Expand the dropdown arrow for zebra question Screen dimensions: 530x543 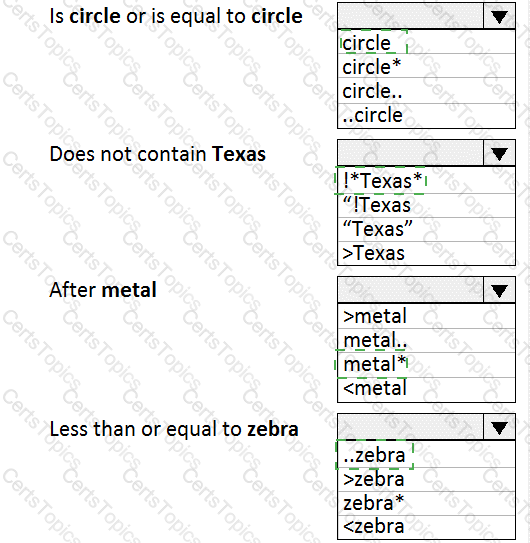pos(499,427)
